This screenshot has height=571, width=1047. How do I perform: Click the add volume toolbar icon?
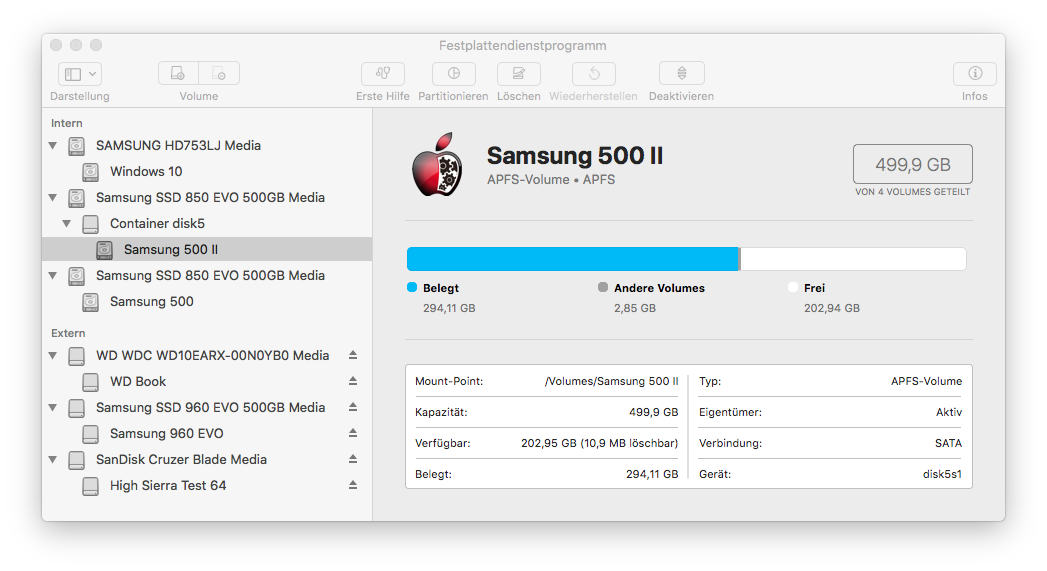tap(178, 73)
